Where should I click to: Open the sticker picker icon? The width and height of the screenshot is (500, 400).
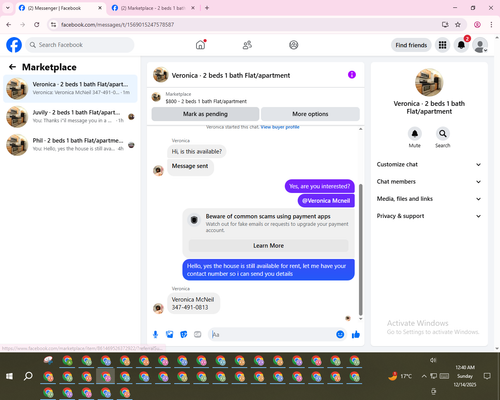(x=184, y=334)
